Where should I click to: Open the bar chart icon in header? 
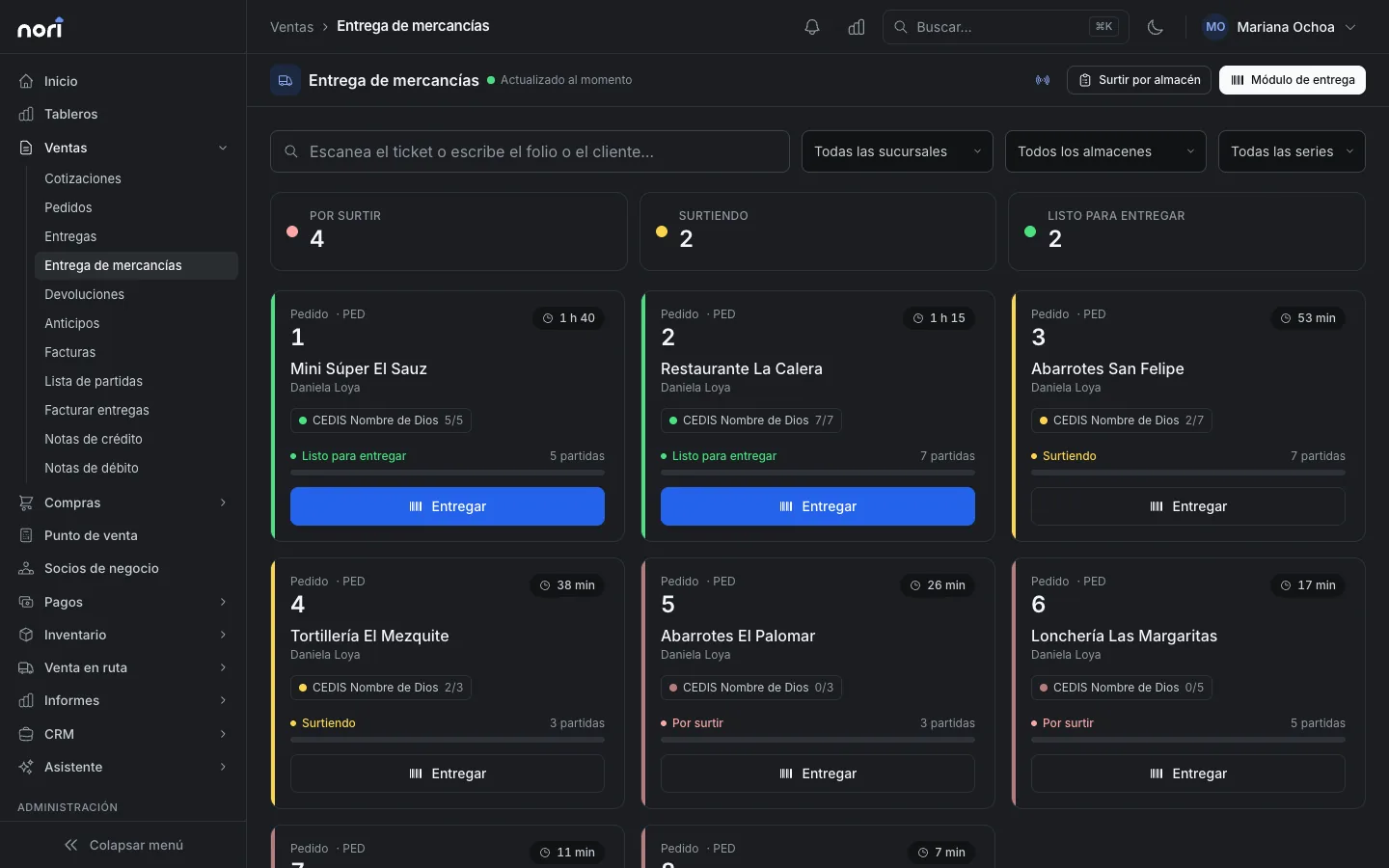(x=857, y=27)
